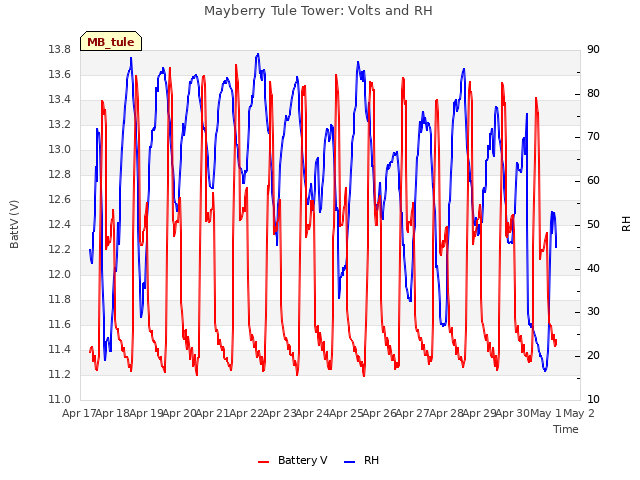Click the 11.0 voltage tick label
The image size is (640, 480).
60,399
